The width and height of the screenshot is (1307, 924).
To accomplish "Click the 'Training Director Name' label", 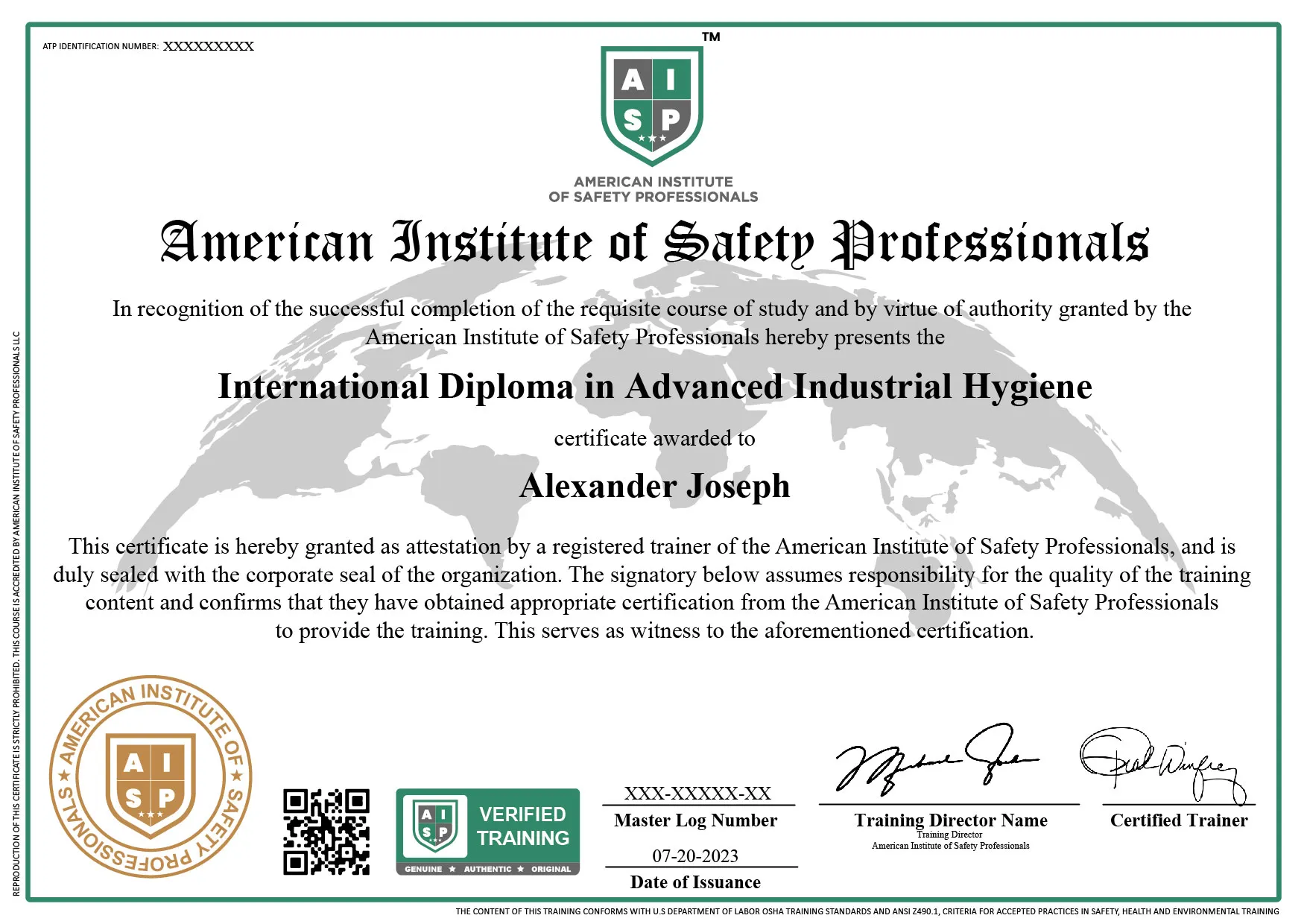I will (951, 820).
